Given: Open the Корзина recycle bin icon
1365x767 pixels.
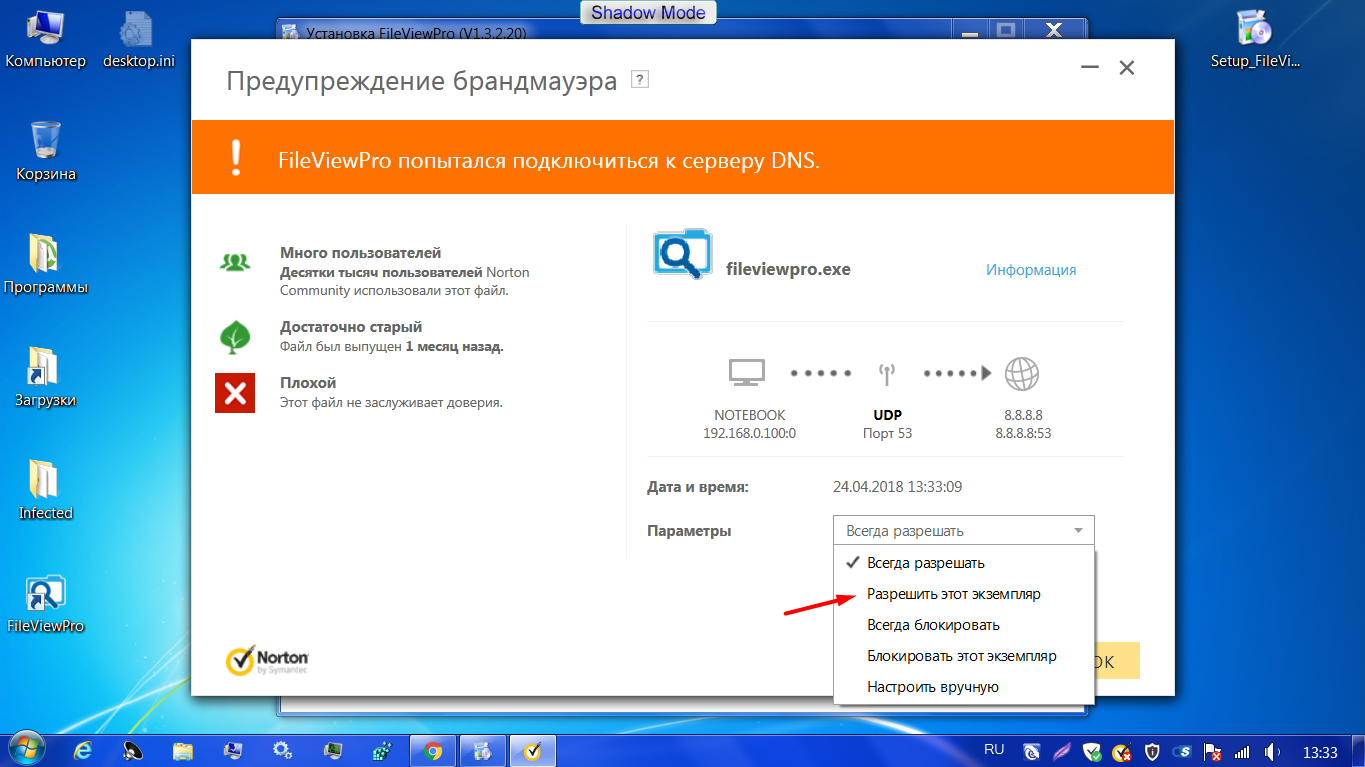Looking at the screenshot, I should click(46, 152).
